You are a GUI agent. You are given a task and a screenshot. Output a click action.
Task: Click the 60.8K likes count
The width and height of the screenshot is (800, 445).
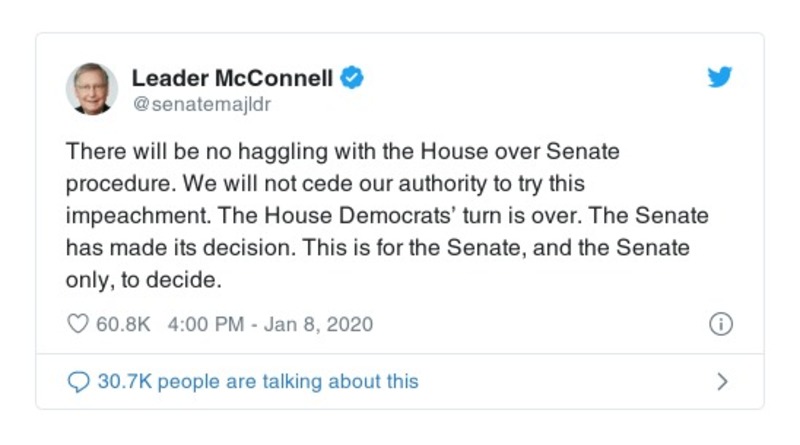(121, 324)
